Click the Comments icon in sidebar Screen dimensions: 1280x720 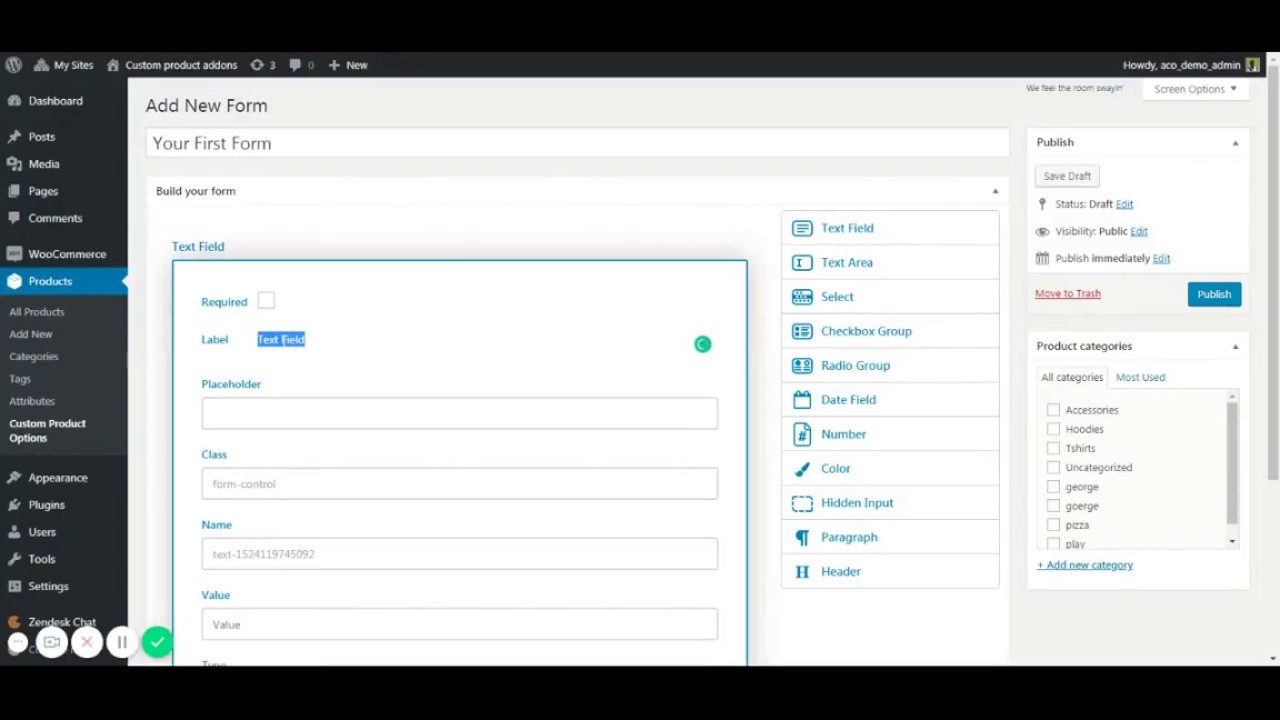coord(14,218)
